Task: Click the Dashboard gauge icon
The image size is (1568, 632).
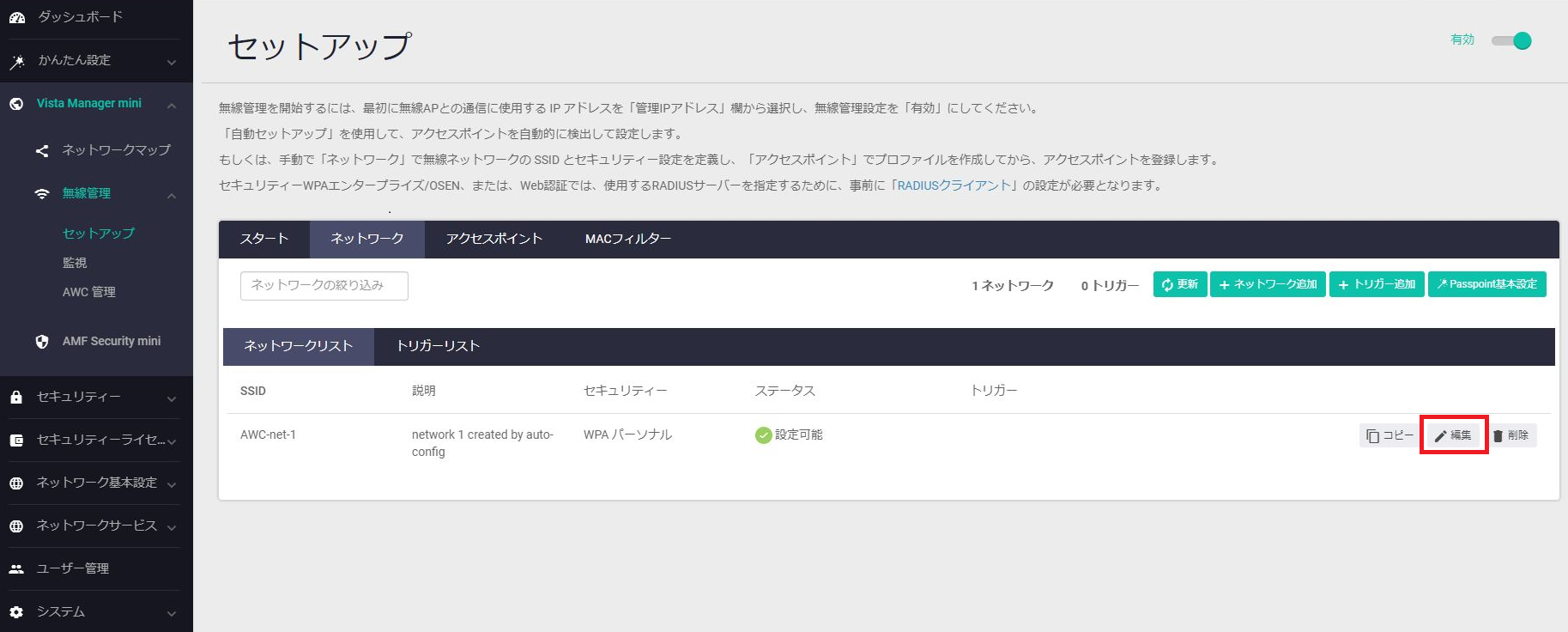Action: (x=17, y=17)
